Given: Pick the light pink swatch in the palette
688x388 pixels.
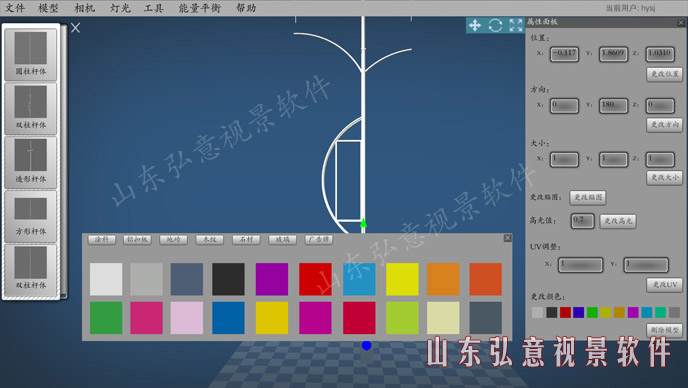Looking at the screenshot, I should 187,318.
